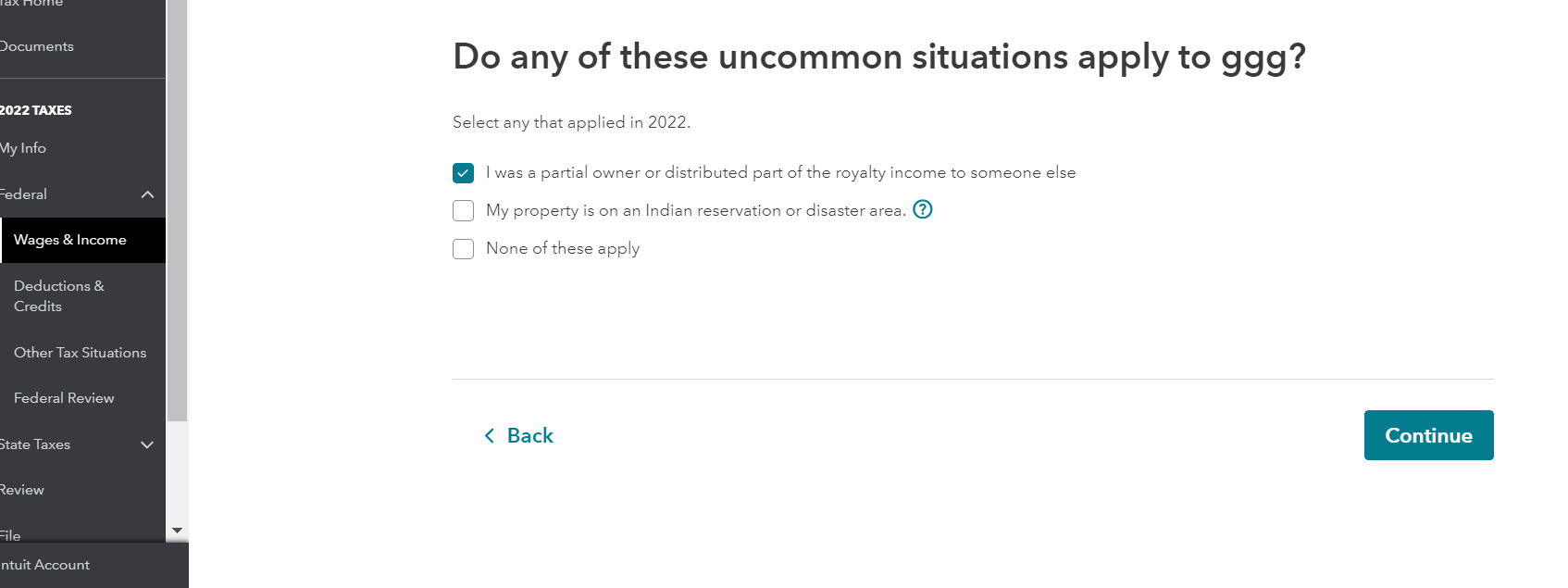Click the Back link

529,435
